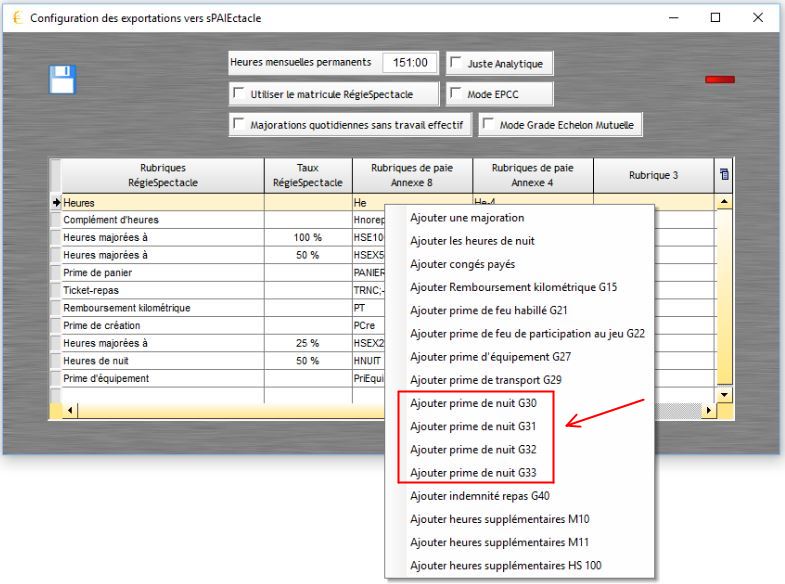Click the table's vertical scrollbar up arrow
The height and width of the screenshot is (584, 785).
724,201
